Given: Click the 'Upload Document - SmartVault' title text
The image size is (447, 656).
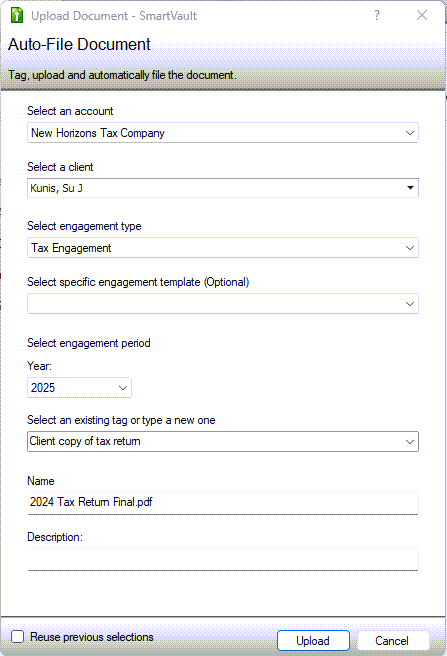Looking at the screenshot, I should 114,16.
